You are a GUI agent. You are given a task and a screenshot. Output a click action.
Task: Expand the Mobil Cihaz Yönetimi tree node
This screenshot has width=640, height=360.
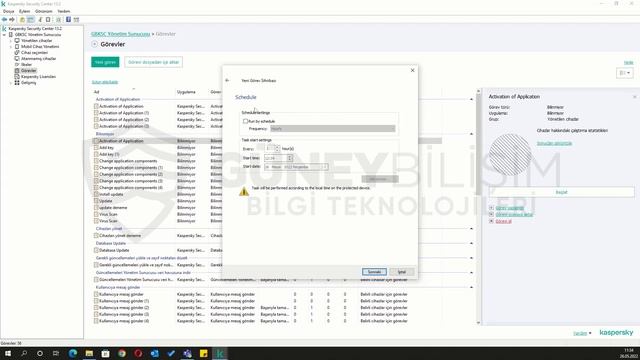[x=11, y=47]
